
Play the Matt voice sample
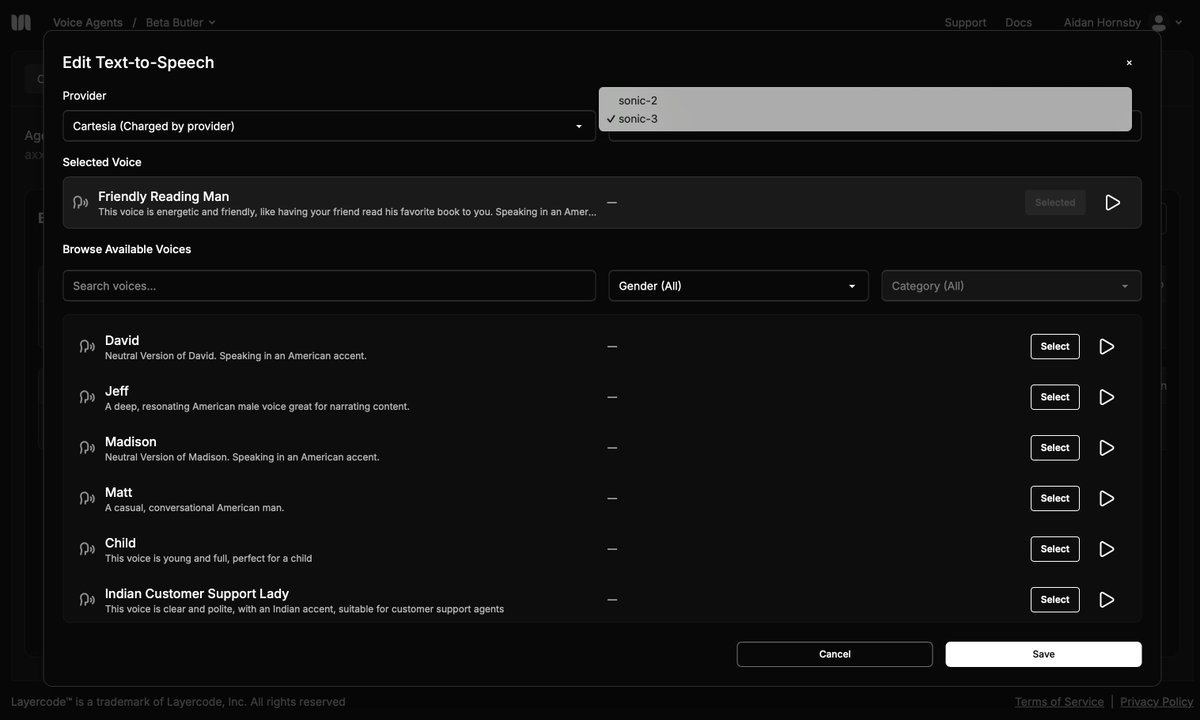point(1106,498)
